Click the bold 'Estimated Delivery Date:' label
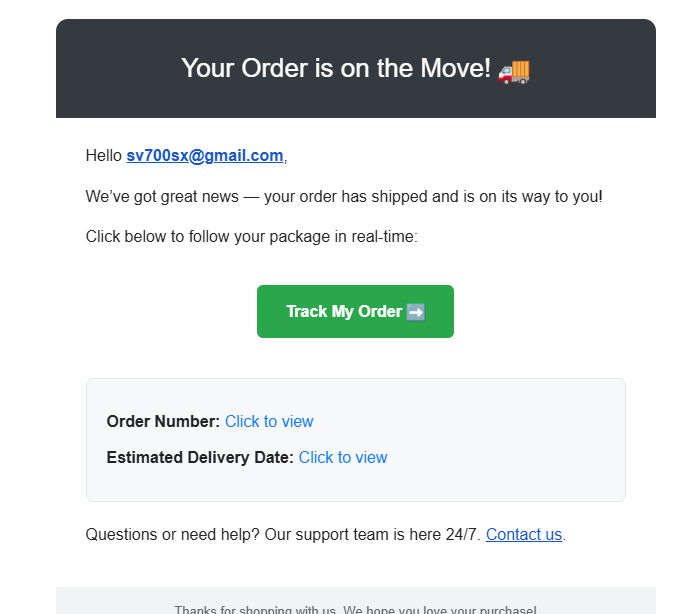Viewport: 686px width, 614px height. 200,457
